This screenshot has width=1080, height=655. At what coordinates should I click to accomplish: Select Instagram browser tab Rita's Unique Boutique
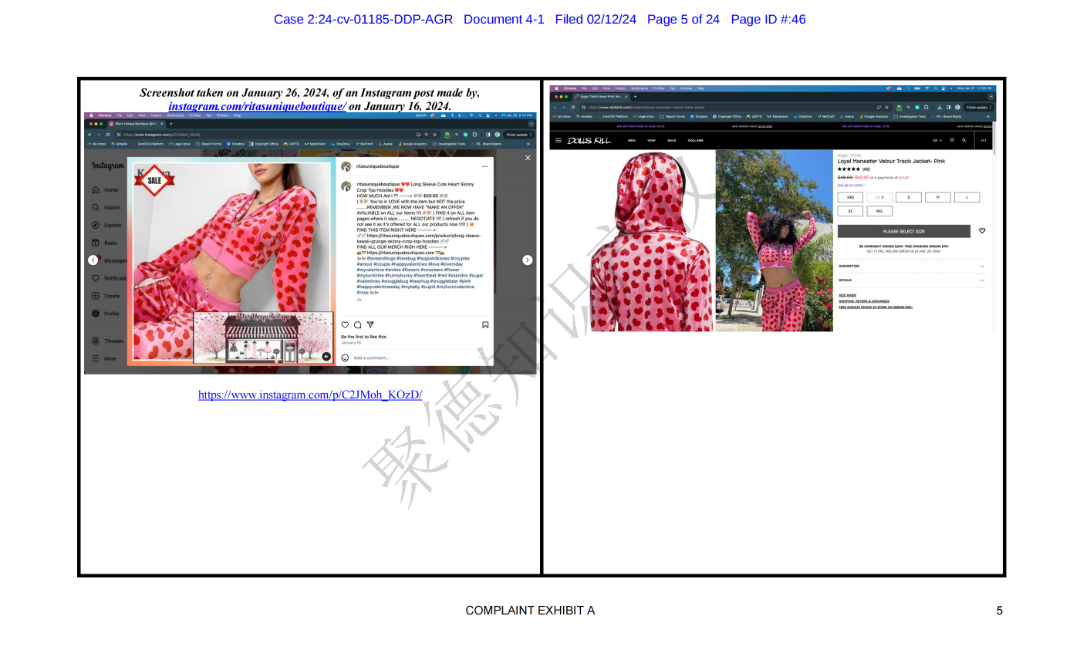[x=136, y=123]
